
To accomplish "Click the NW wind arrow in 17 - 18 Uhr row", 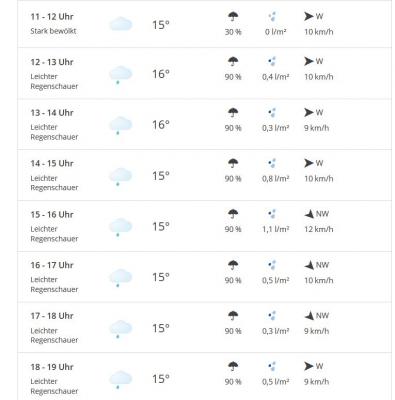I will point(309,316).
